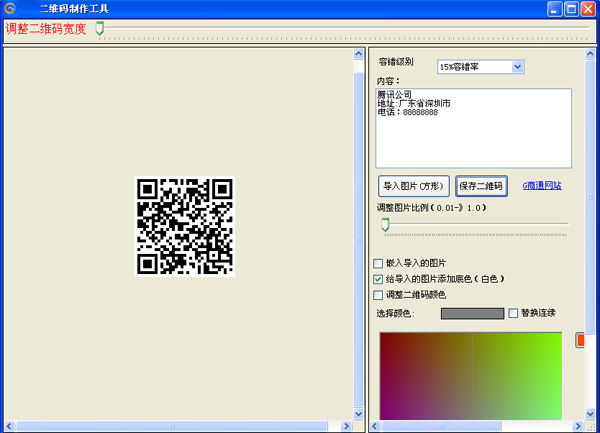Minimize the 二维码制作工具 window
This screenshot has width=600, height=433.
click(554, 9)
